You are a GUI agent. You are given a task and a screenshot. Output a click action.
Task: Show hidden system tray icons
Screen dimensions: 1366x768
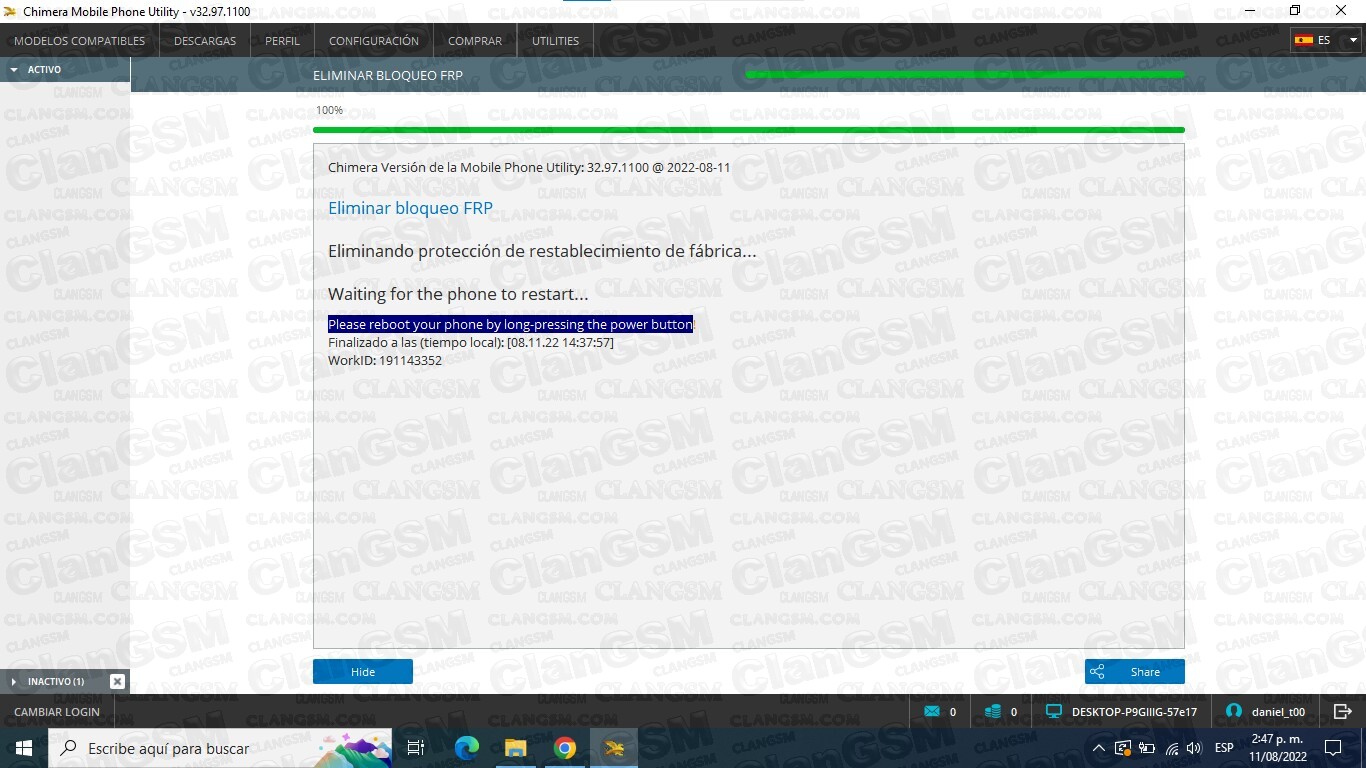coord(1099,748)
